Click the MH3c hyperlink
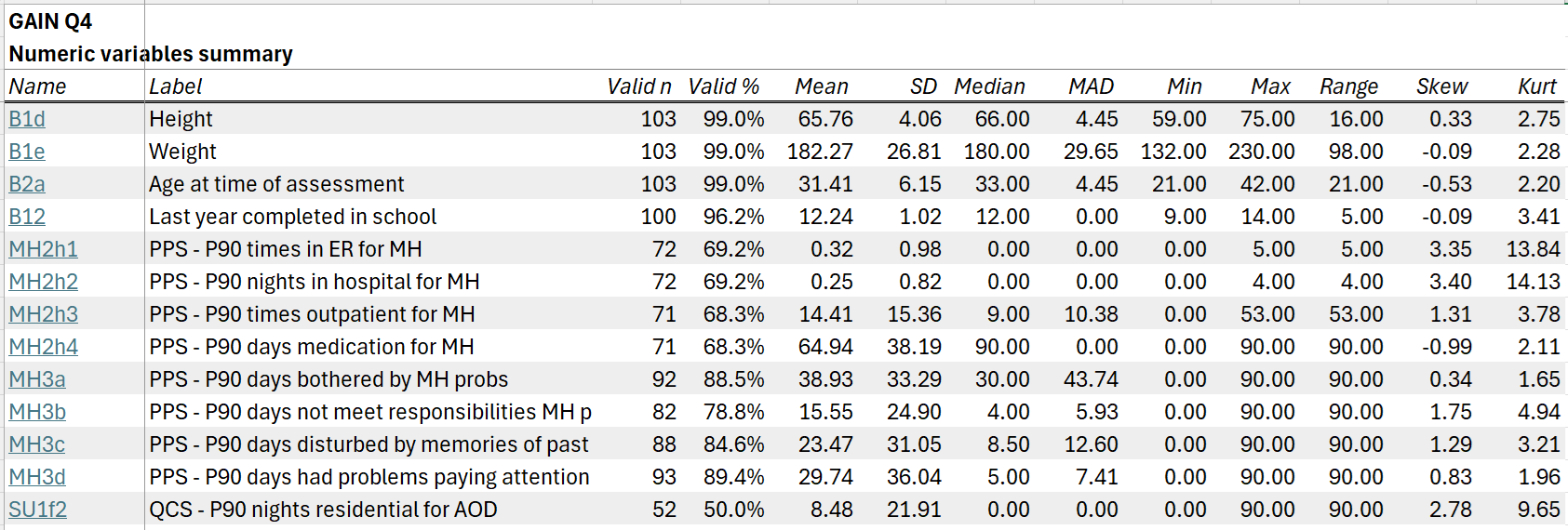This screenshot has height=530, width=1568. pos(37,444)
